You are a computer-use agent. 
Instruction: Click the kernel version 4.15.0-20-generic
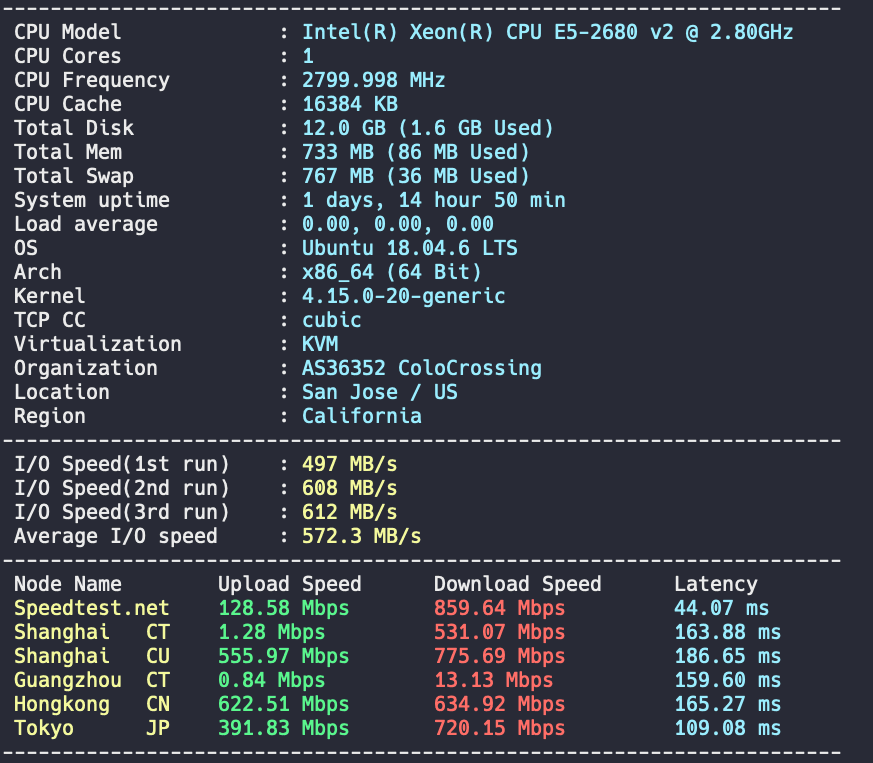tap(404, 296)
